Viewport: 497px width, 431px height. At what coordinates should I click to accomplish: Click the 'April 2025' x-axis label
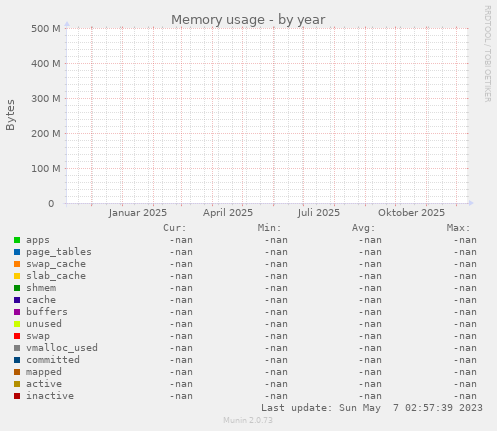[228, 213]
